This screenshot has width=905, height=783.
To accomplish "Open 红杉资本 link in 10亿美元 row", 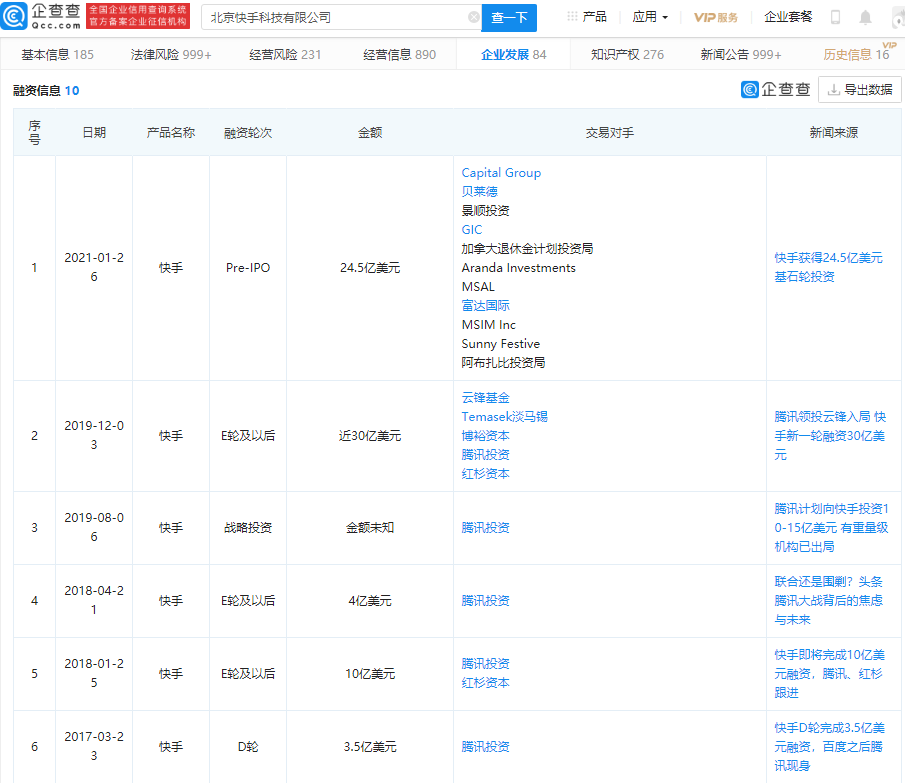I will coord(485,683).
